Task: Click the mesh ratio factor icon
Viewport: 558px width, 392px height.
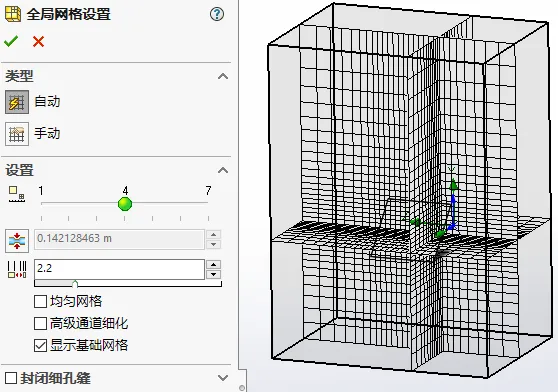Action: pyautogui.click(x=17, y=269)
